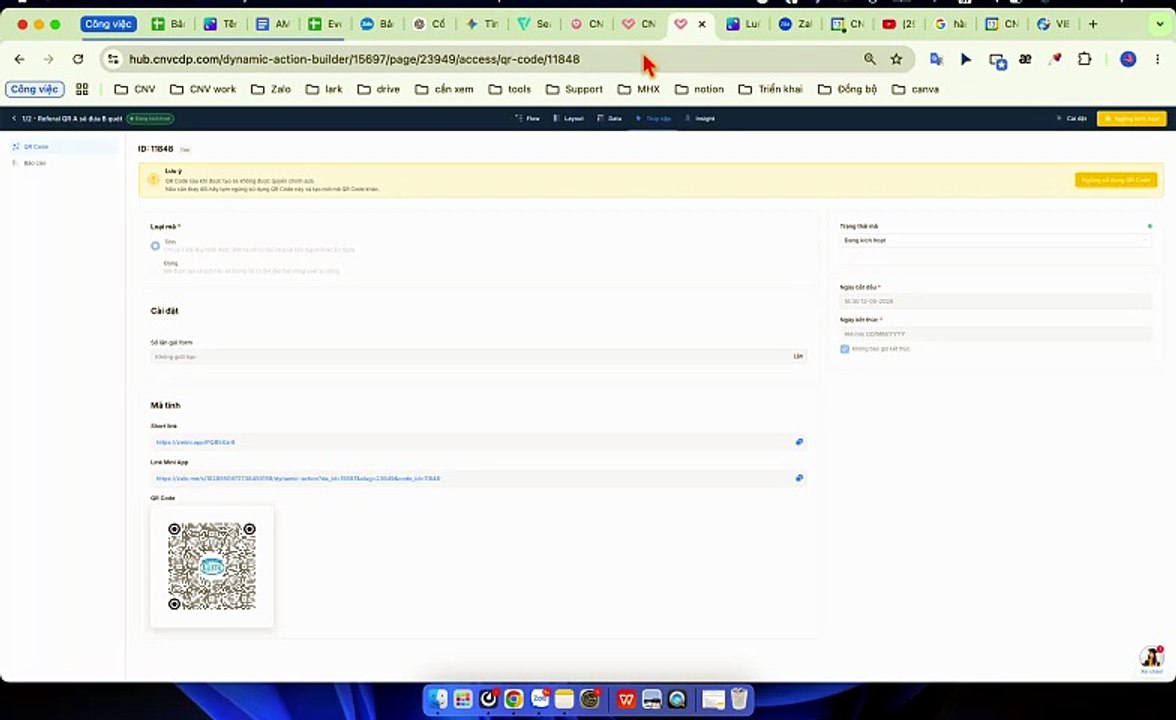Open the Extensions puzzle icon
Viewport: 1176px width, 720px height.
coord(1084,59)
